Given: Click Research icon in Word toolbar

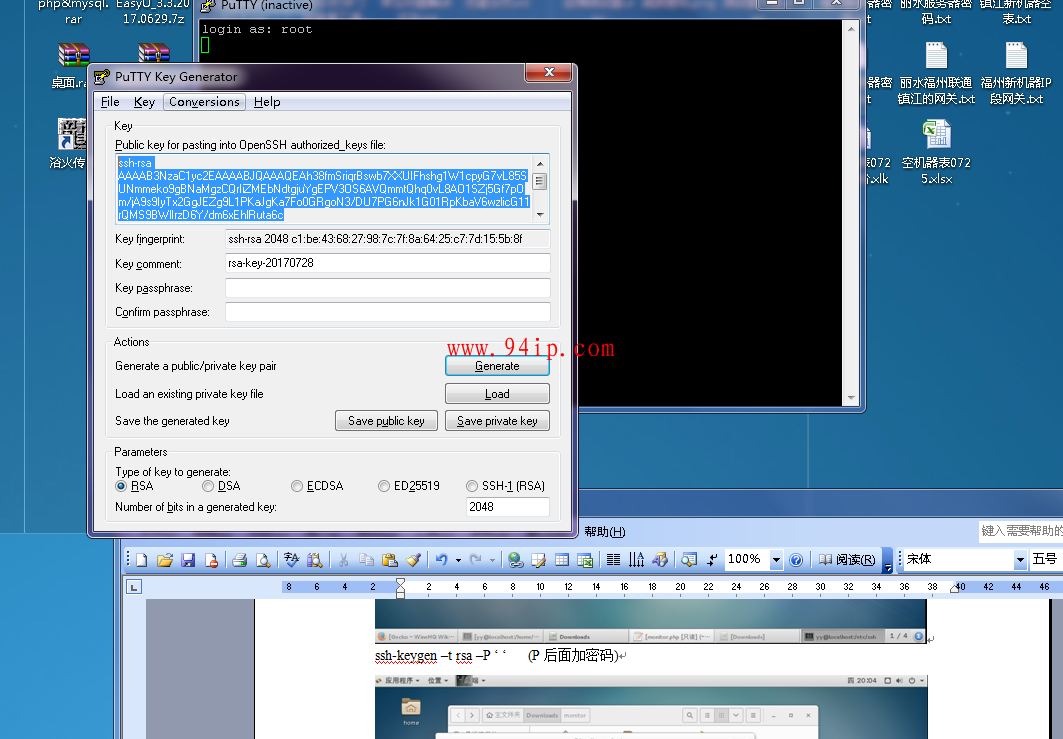Looking at the screenshot, I should [315, 560].
